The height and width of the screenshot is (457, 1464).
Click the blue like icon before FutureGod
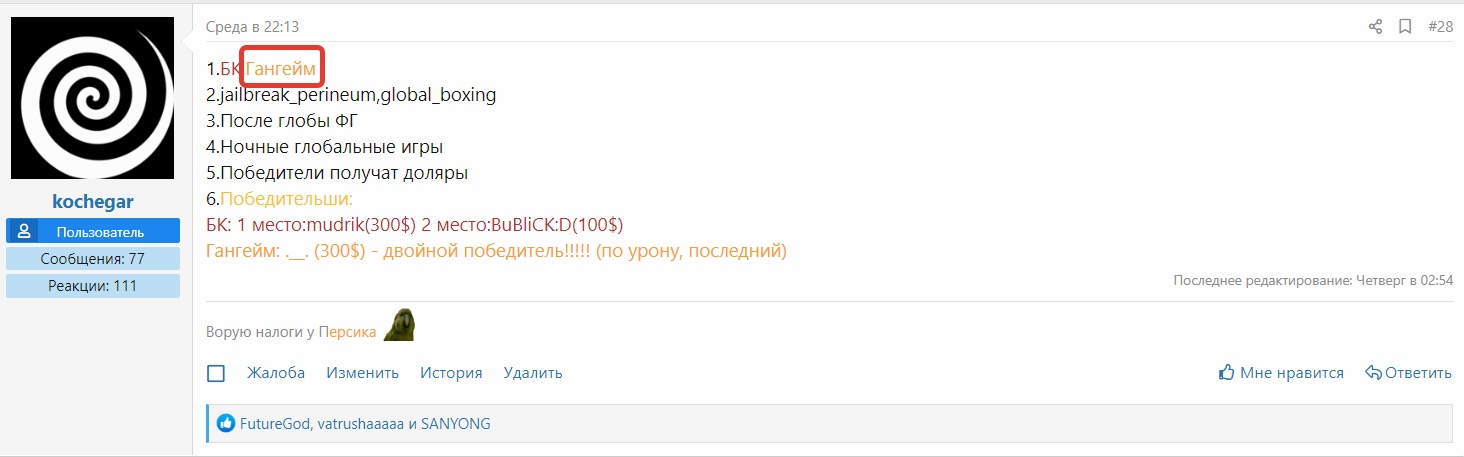pyautogui.click(x=225, y=423)
